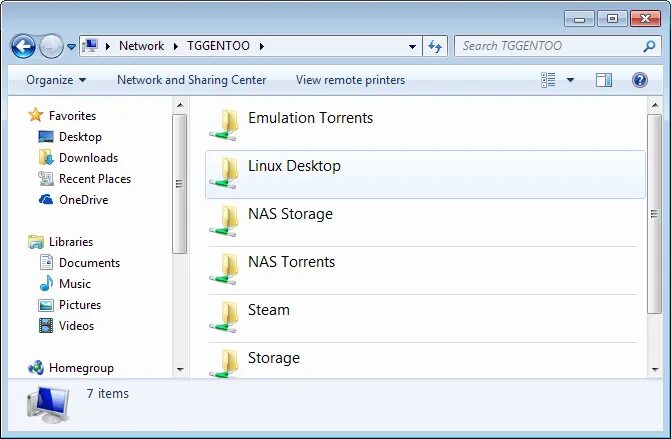This screenshot has width=671, height=439.
Task: Click Network in the address breadcrumb
Action: [x=141, y=46]
